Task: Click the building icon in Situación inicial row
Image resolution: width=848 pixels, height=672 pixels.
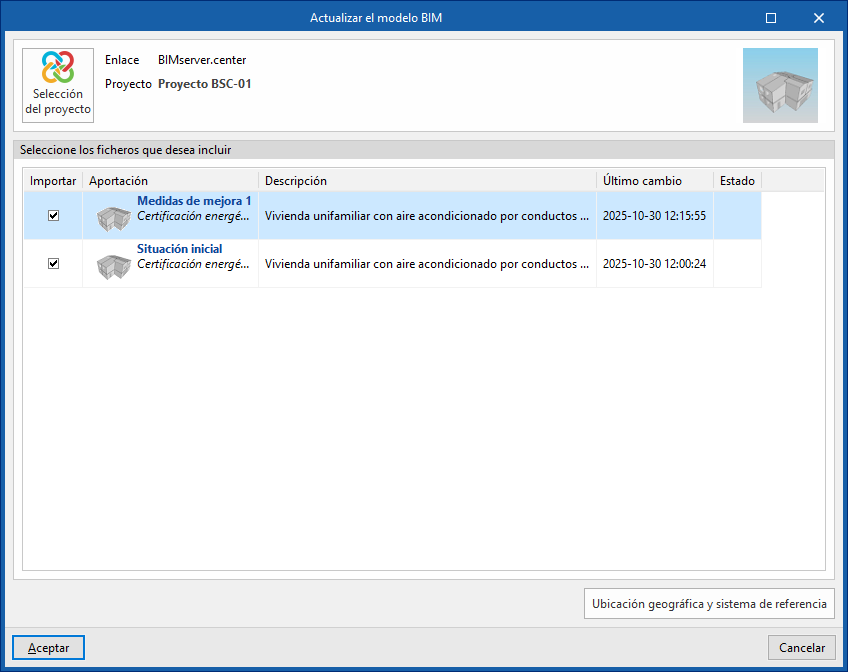Action: pos(114,267)
